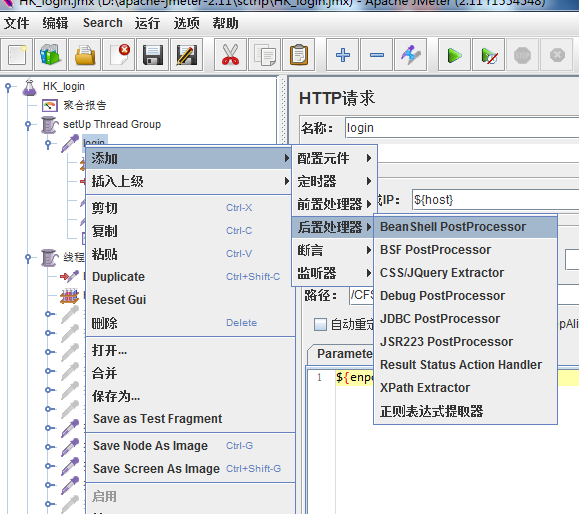Click the Save As pencil-floppy icon
Screen dimensions: 579x514
[186, 55]
